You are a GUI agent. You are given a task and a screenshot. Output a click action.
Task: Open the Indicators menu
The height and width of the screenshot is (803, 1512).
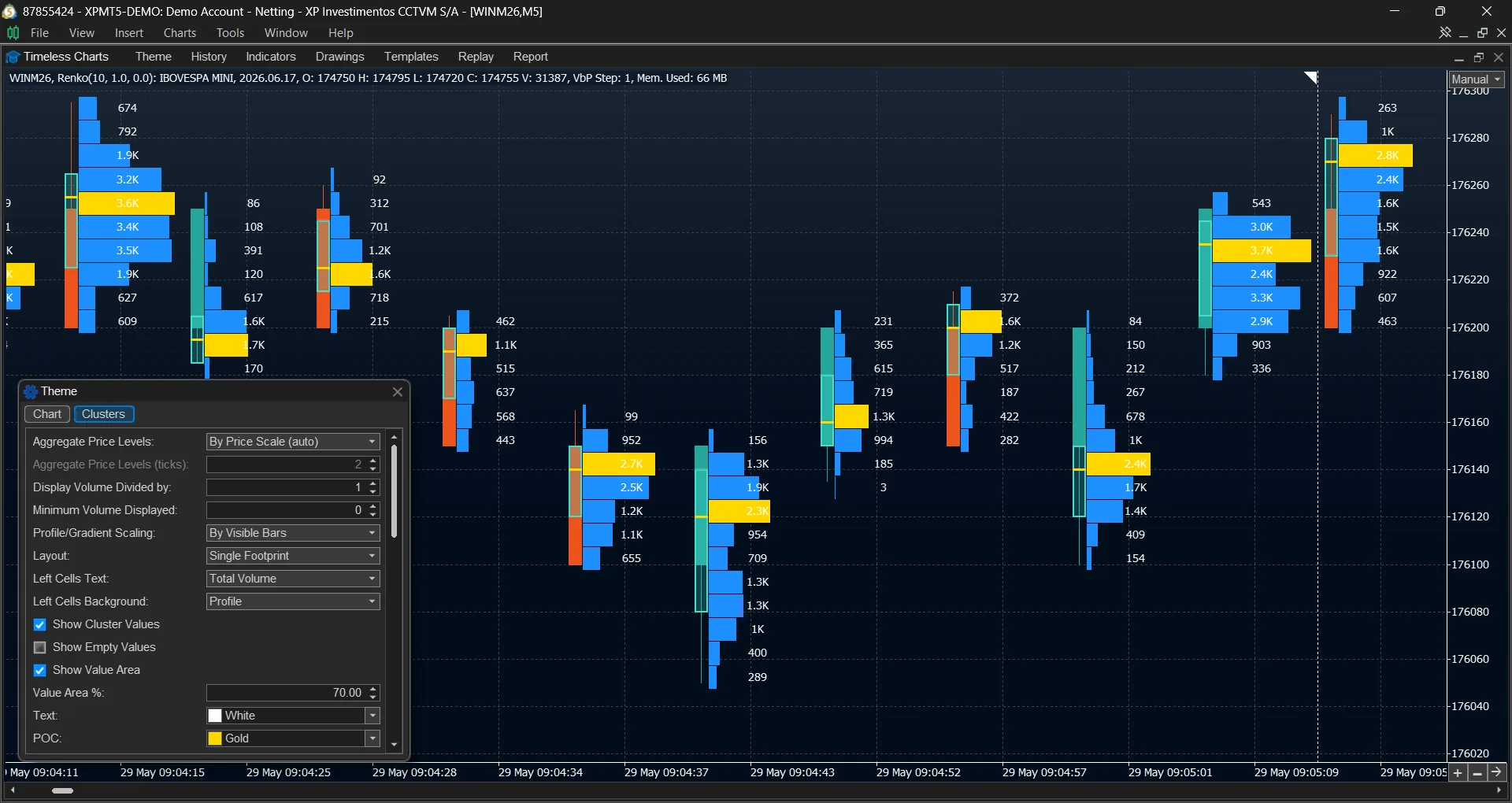click(x=271, y=57)
